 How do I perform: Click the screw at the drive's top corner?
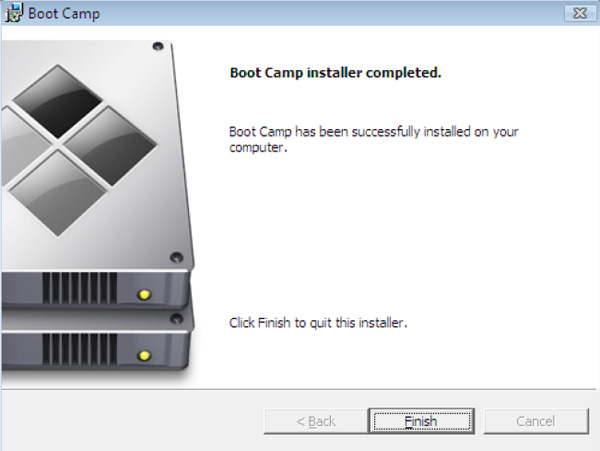point(158,46)
